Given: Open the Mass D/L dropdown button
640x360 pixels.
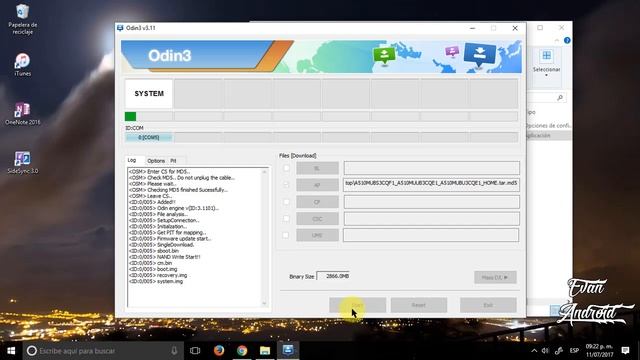Looking at the screenshot, I should click(x=495, y=277).
